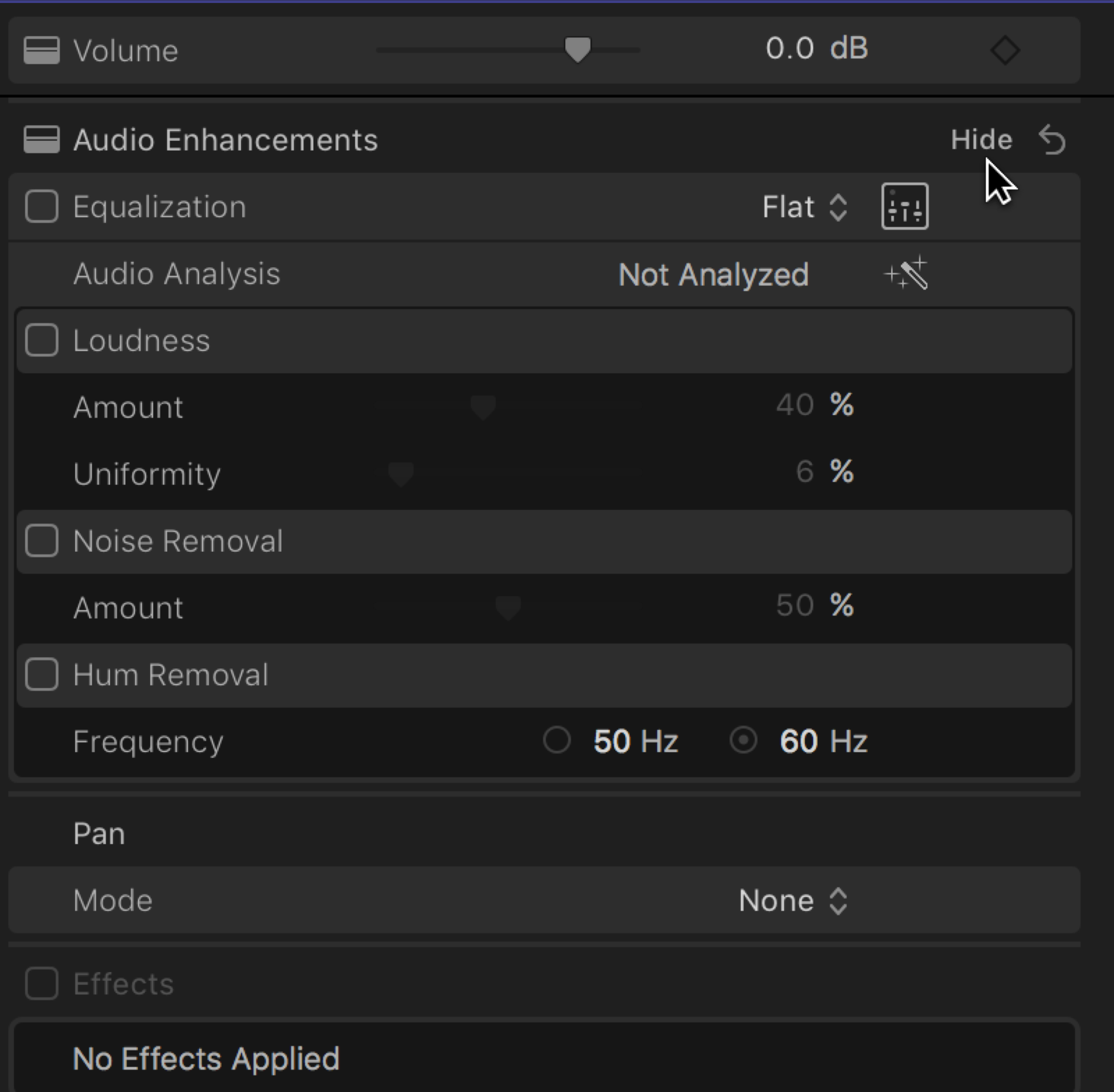Open the Flat equalization preset dropdown
Image resolution: width=1114 pixels, height=1092 pixels.
click(805, 207)
